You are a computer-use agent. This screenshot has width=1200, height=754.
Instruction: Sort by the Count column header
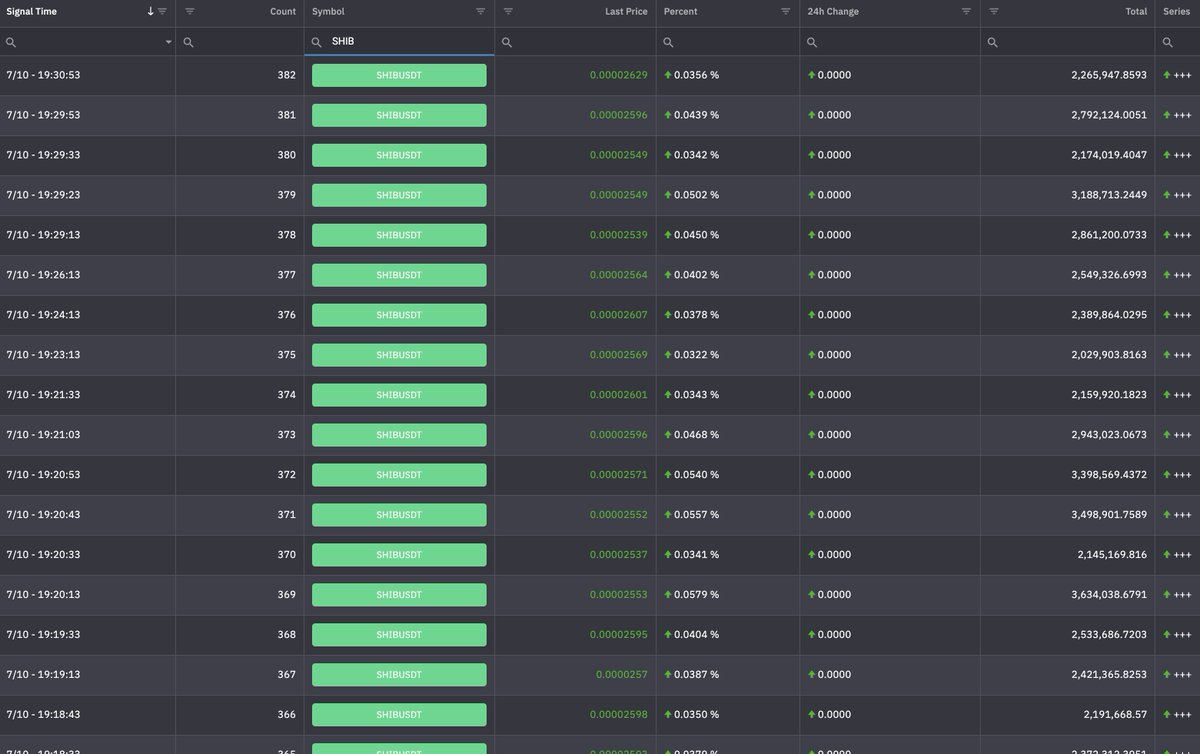(283, 12)
